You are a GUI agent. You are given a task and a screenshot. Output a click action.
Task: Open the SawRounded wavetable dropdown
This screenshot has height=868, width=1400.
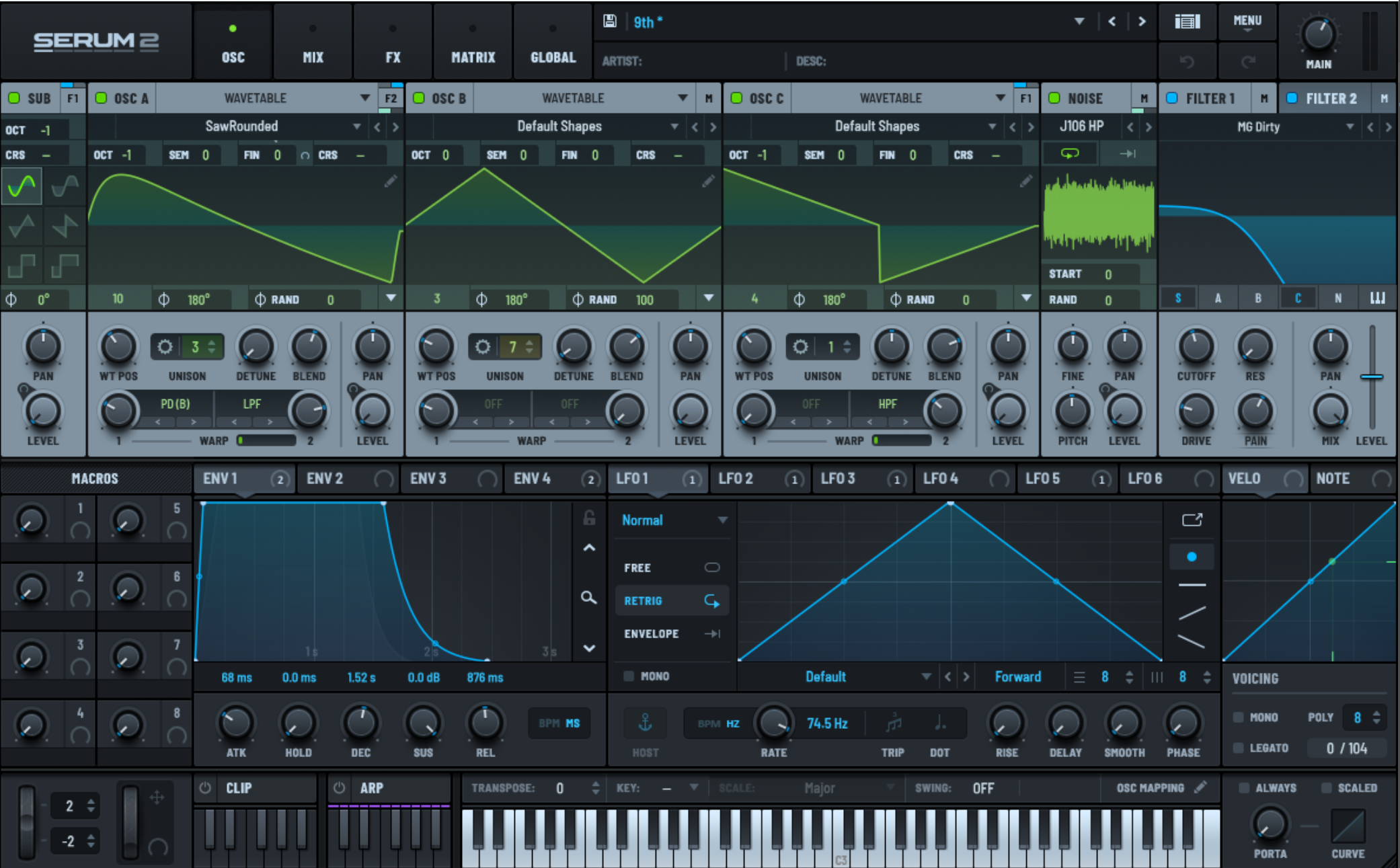click(x=356, y=126)
